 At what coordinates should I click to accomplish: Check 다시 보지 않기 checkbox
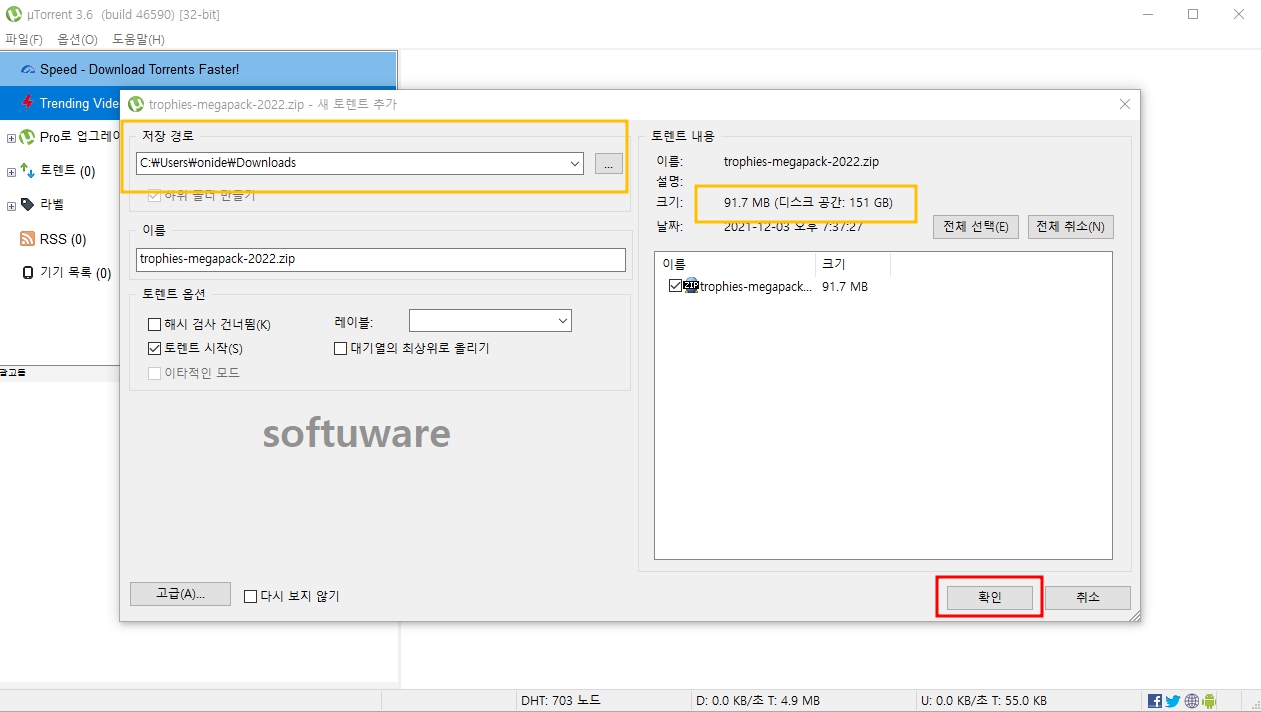pyautogui.click(x=251, y=596)
